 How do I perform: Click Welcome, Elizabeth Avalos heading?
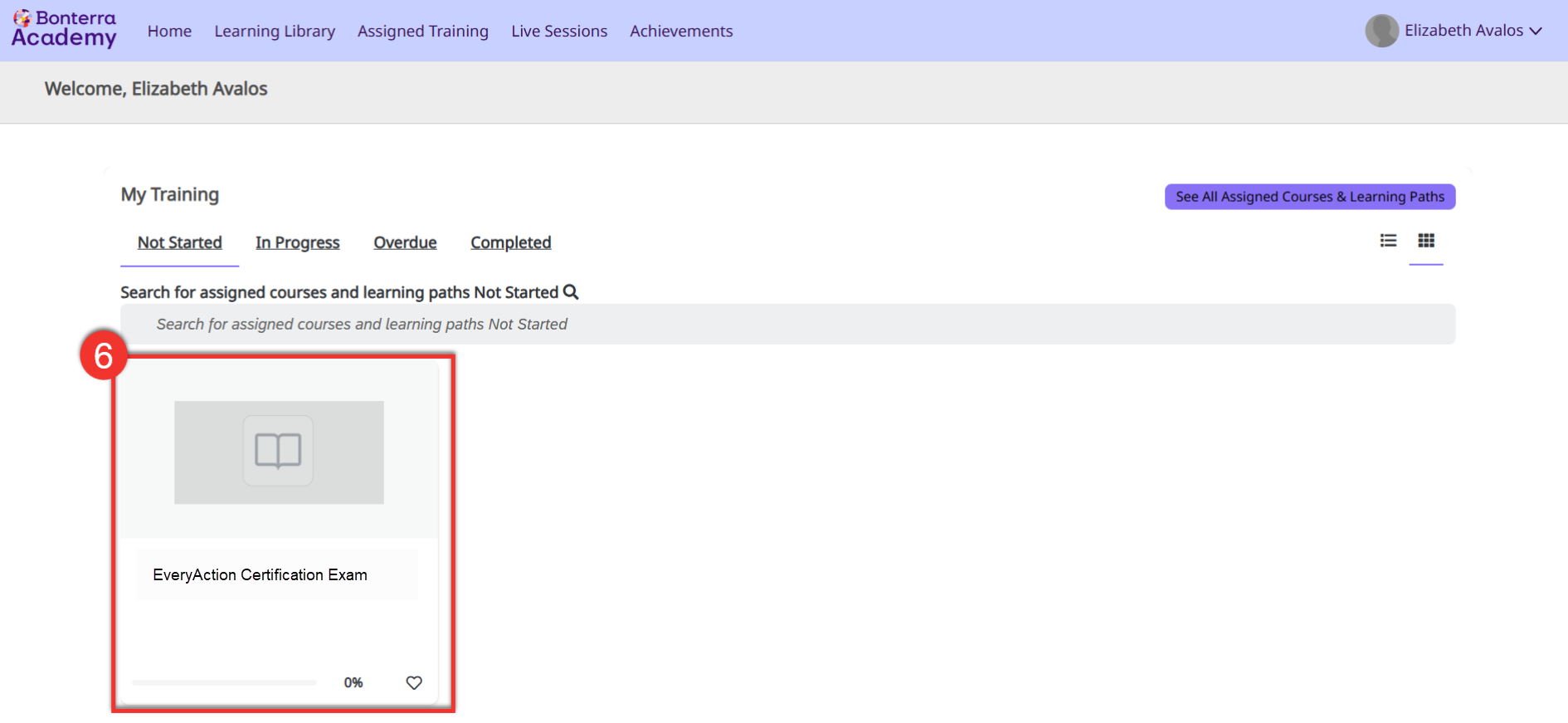tap(156, 89)
